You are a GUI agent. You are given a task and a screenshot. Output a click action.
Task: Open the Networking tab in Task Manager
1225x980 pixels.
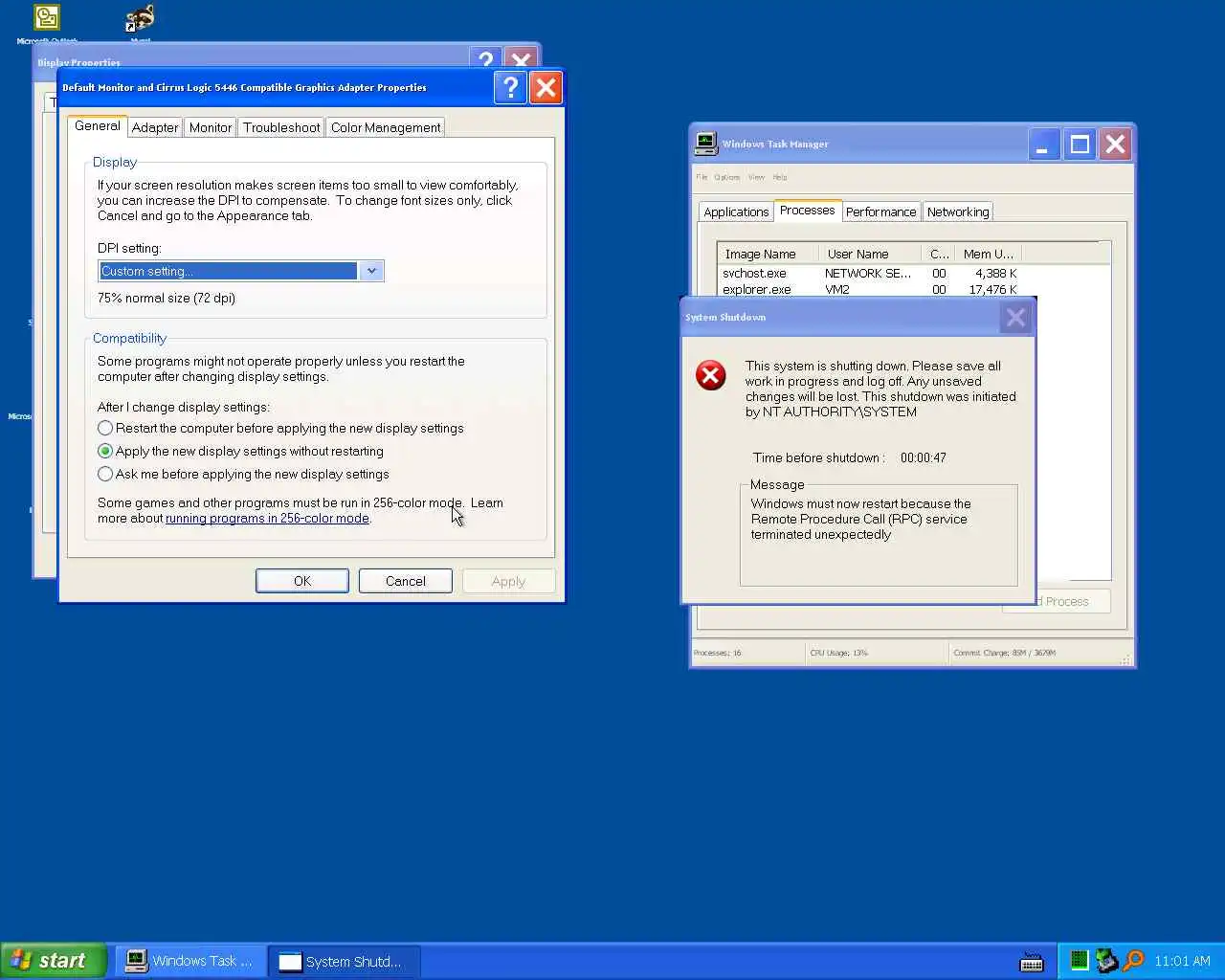click(x=958, y=212)
